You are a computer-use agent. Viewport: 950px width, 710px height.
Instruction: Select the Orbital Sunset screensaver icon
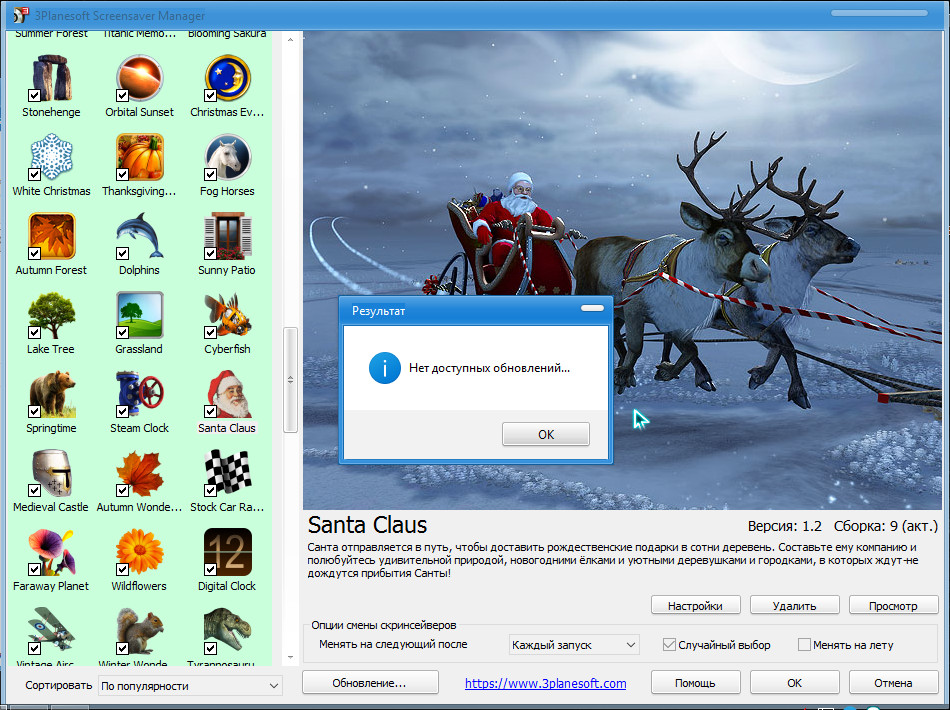(x=139, y=78)
